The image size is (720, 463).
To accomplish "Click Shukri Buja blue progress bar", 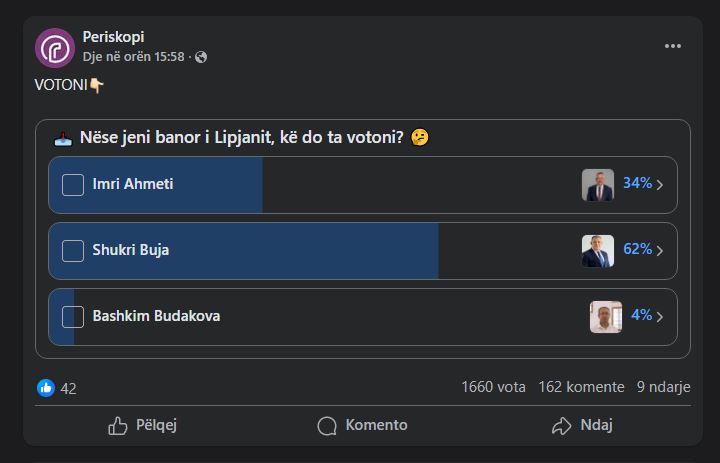I will (x=243, y=251).
